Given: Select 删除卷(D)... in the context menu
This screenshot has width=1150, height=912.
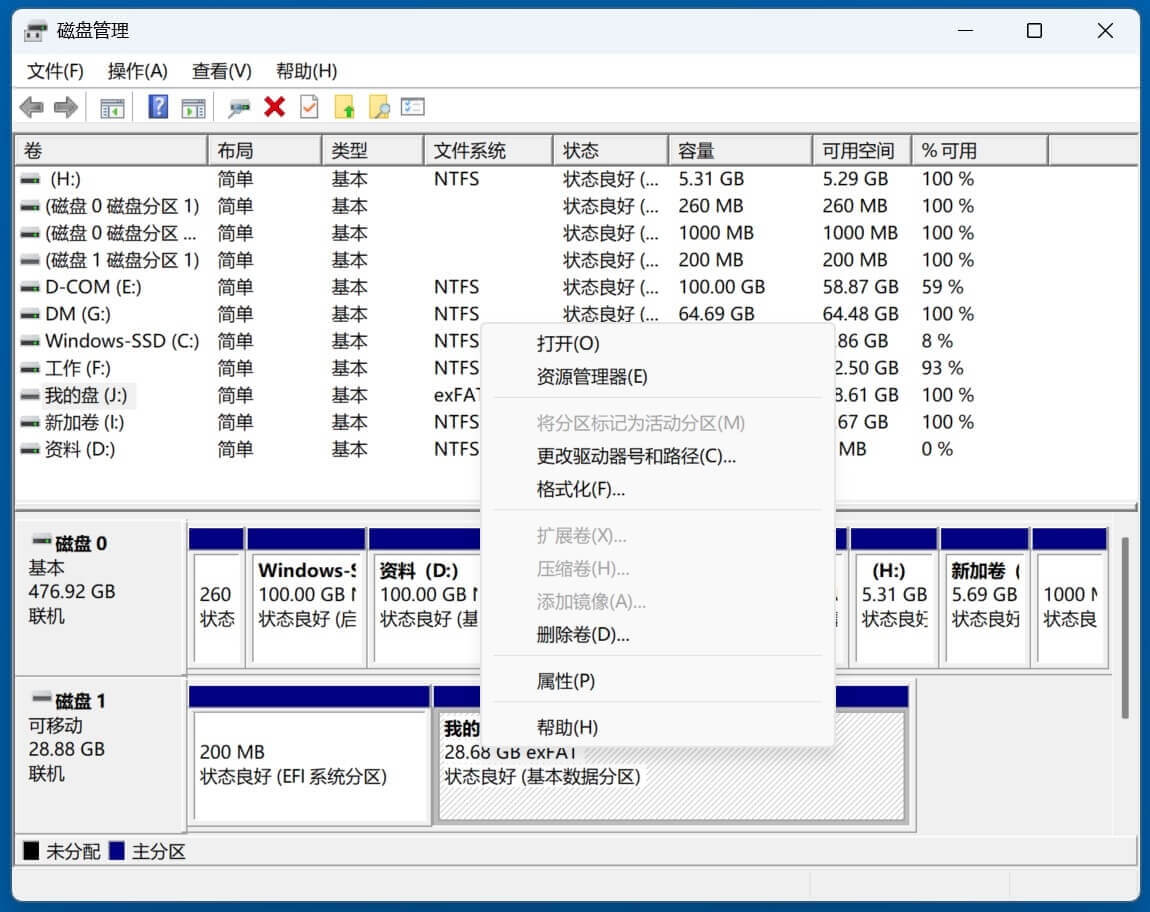Looking at the screenshot, I should tap(583, 635).
